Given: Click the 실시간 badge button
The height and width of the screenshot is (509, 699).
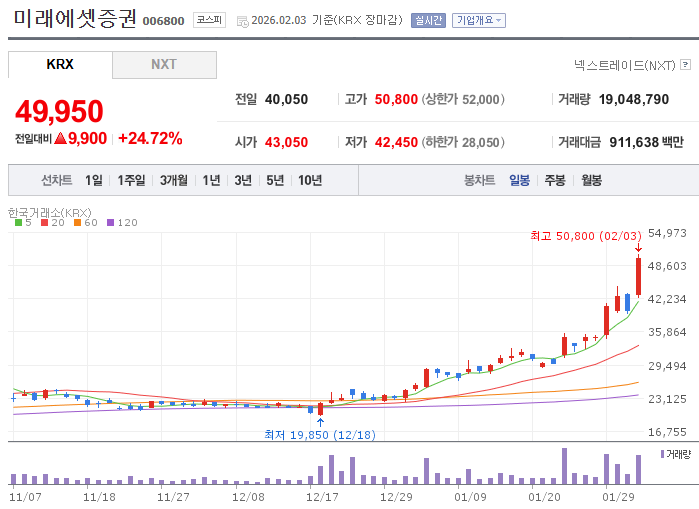Looking at the screenshot, I should (428, 21).
